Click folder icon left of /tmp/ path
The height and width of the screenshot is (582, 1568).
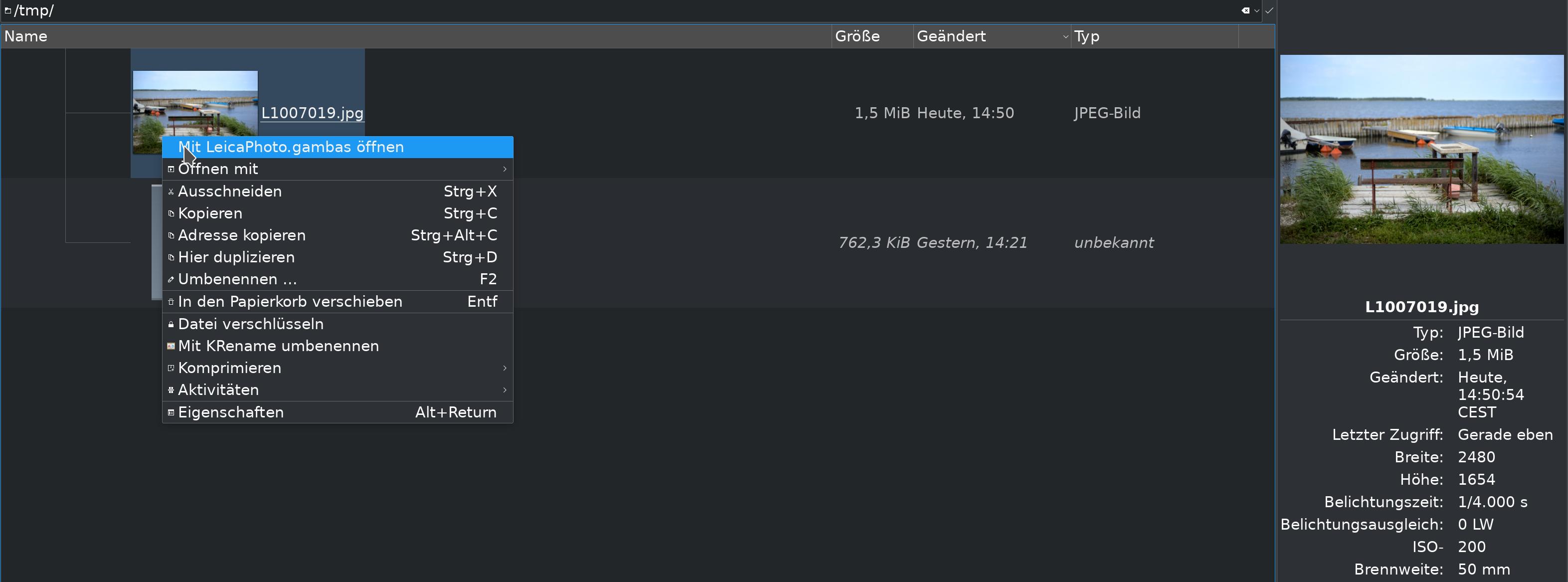click(x=7, y=10)
